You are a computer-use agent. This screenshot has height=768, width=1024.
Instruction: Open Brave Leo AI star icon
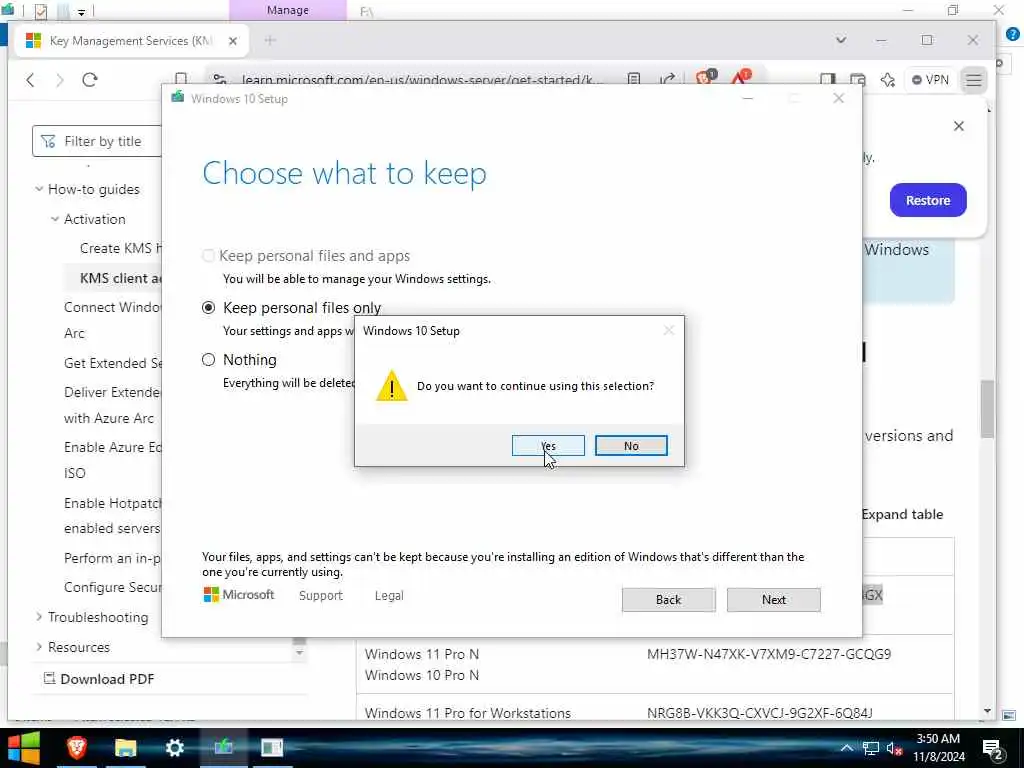[x=888, y=80]
